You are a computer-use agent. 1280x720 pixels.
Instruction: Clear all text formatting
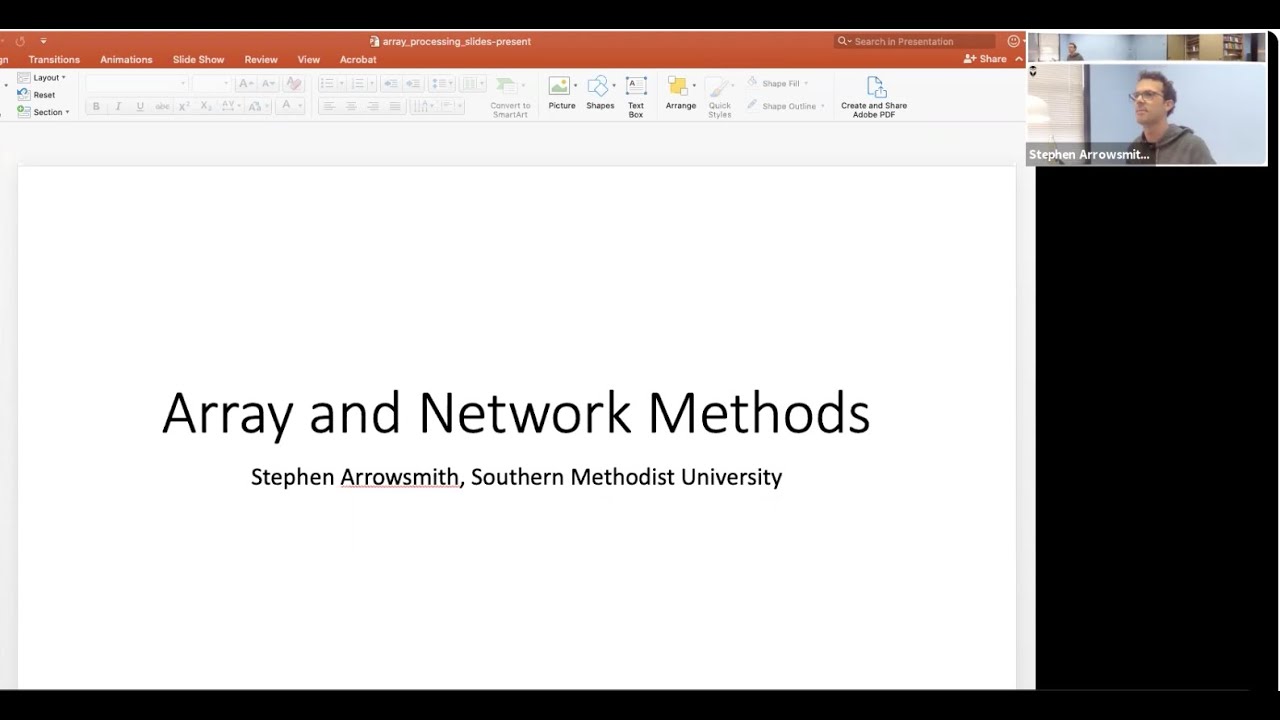[x=293, y=83]
